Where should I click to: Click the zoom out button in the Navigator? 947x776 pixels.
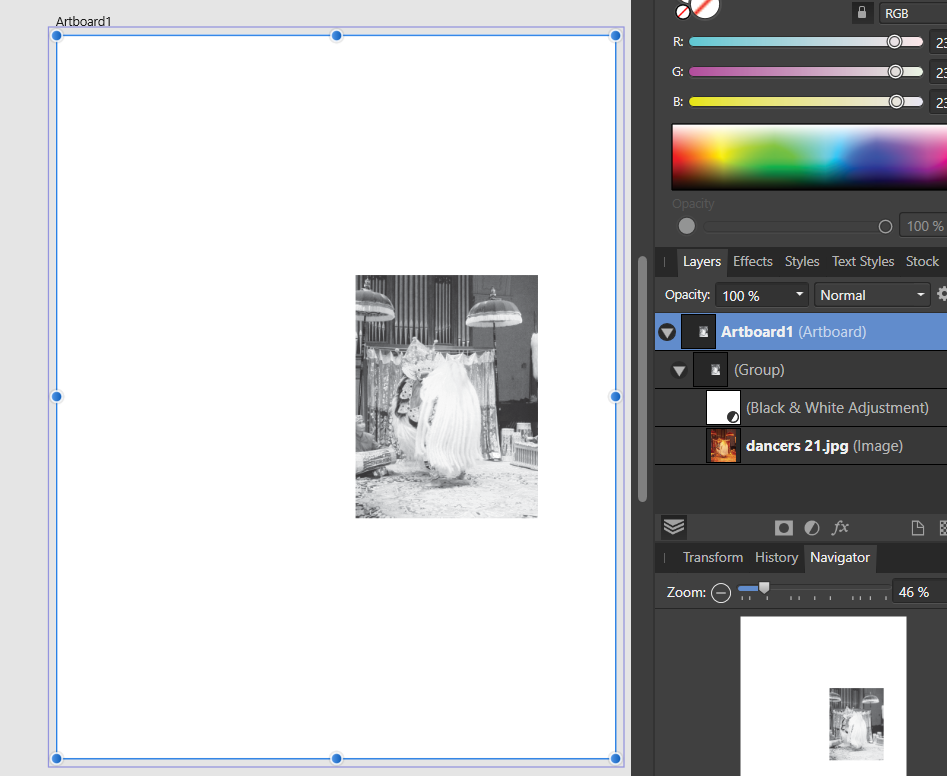[x=721, y=592]
